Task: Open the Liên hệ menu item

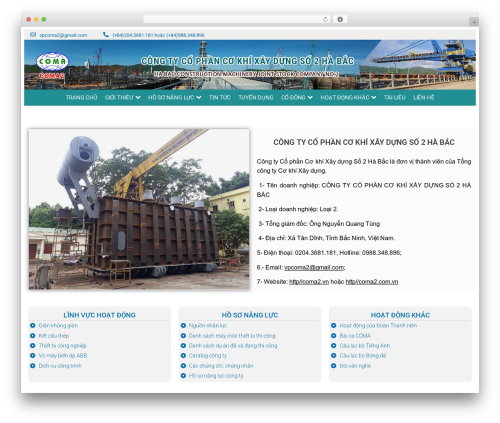Action: (424, 97)
